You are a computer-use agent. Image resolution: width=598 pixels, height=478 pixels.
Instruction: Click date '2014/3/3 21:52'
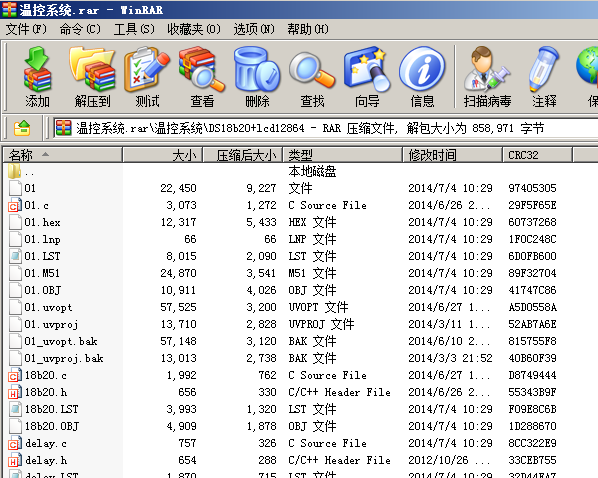pos(450,358)
